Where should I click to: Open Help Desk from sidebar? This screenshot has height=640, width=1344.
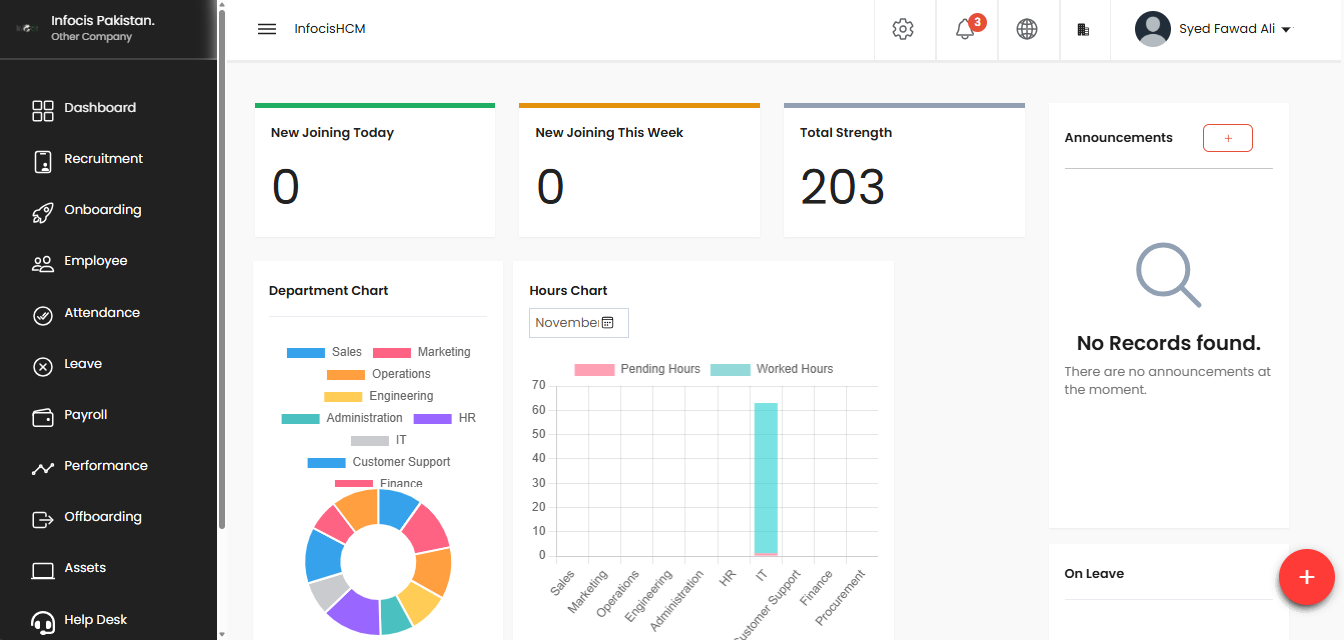pyautogui.click(x=95, y=620)
